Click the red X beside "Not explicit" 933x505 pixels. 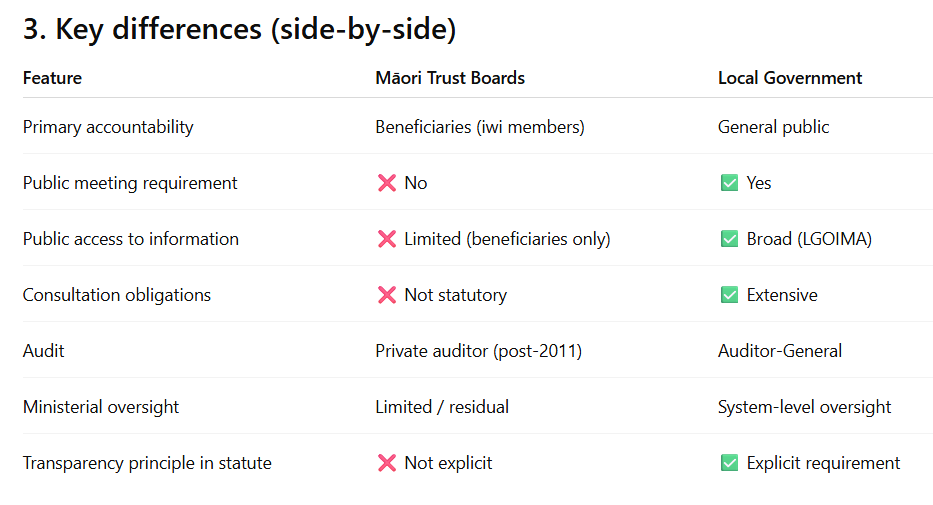click(x=386, y=463)
